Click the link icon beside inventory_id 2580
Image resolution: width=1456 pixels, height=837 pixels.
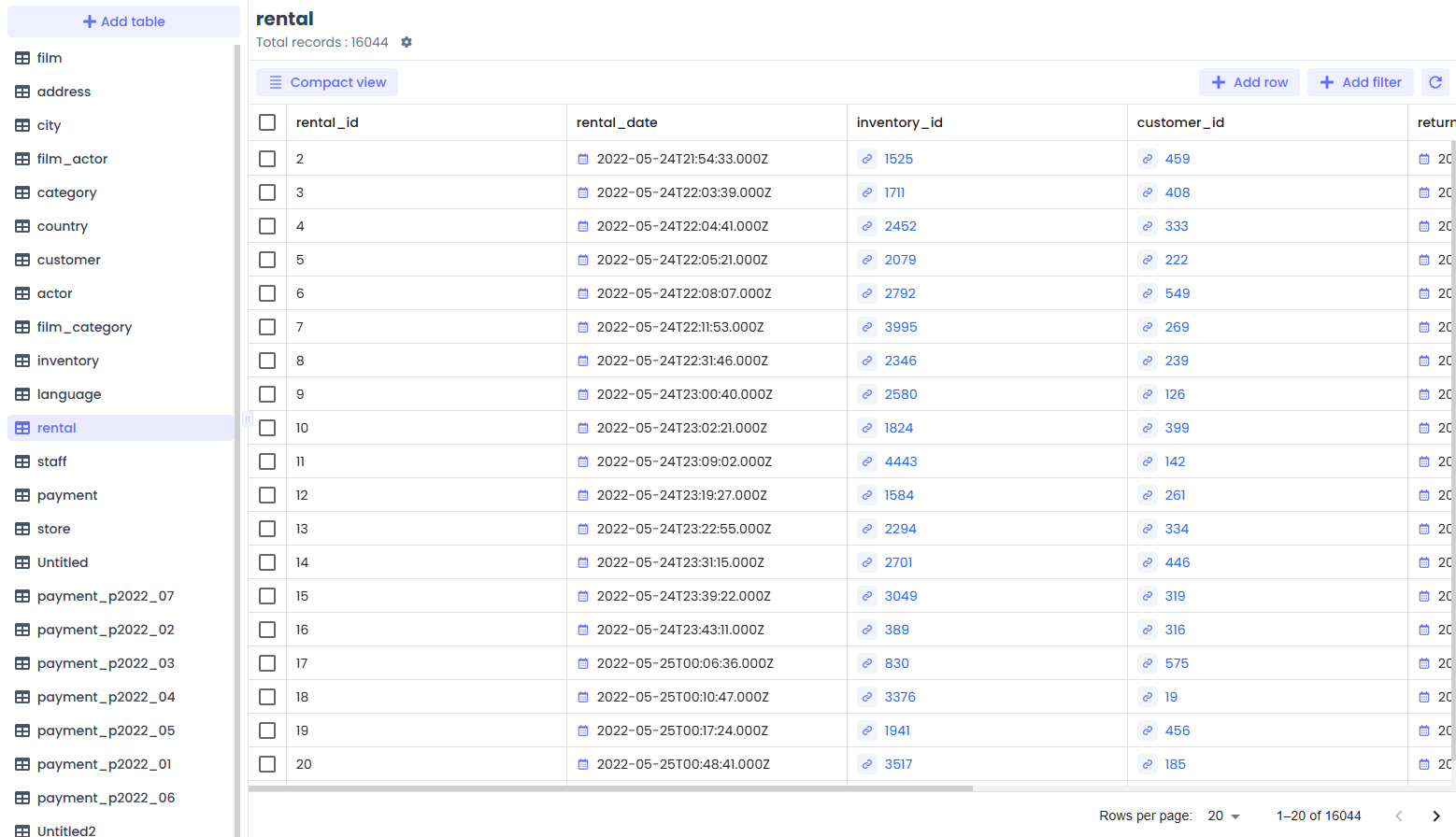867,394
